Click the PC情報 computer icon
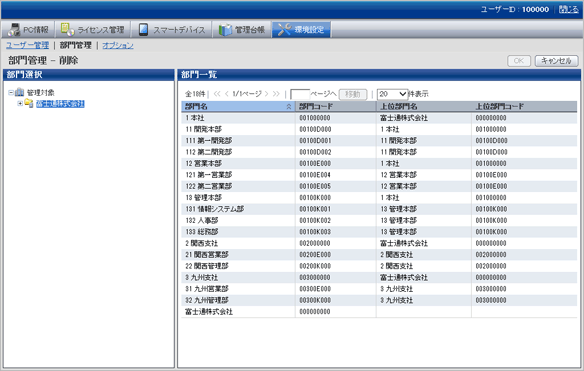This screenshot has width=584, height=371. pos(14,29)
